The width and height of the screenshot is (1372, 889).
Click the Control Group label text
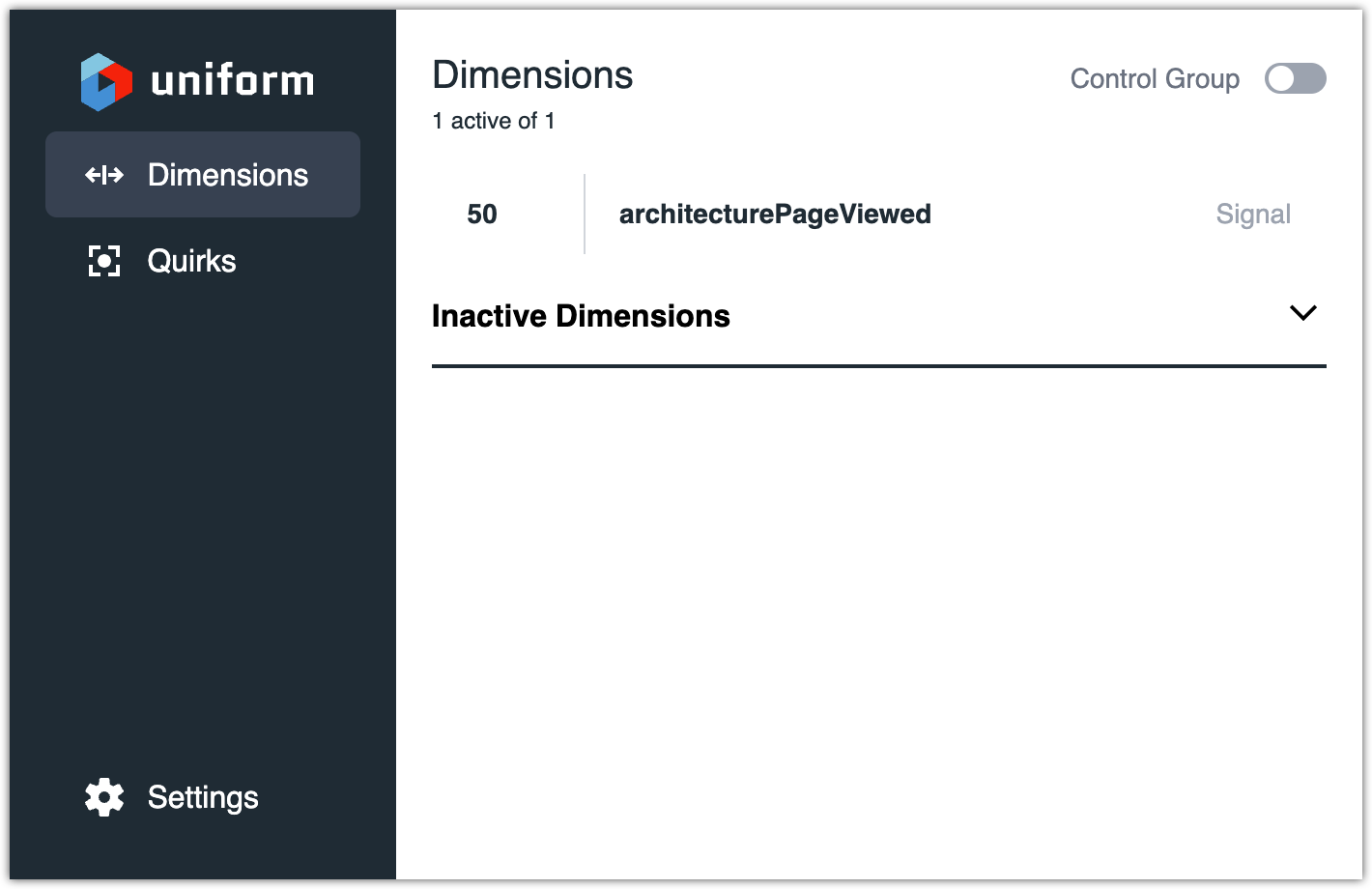[x=1155, y=79]
